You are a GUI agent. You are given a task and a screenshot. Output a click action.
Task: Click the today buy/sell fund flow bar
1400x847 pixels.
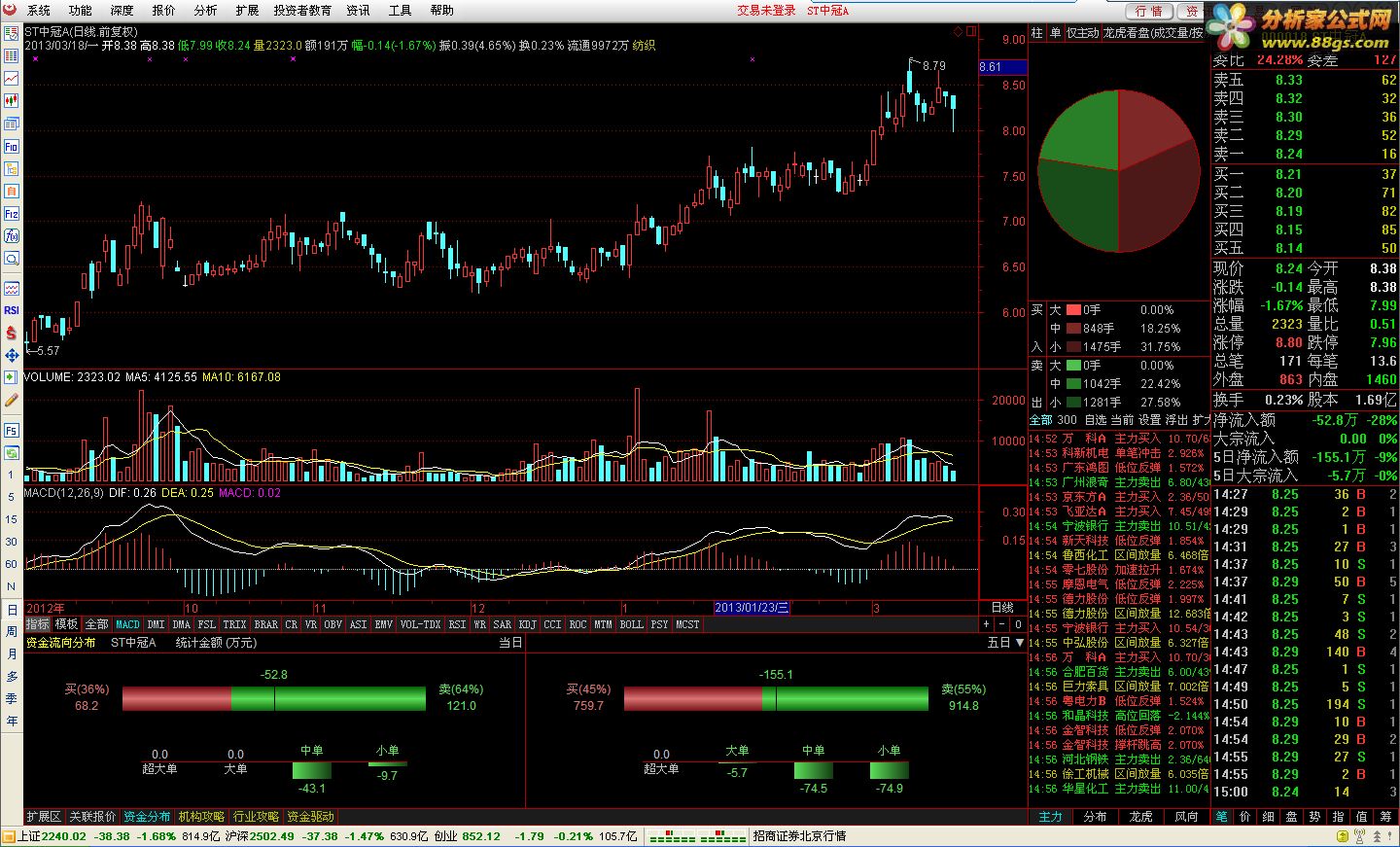coord(274,698)
